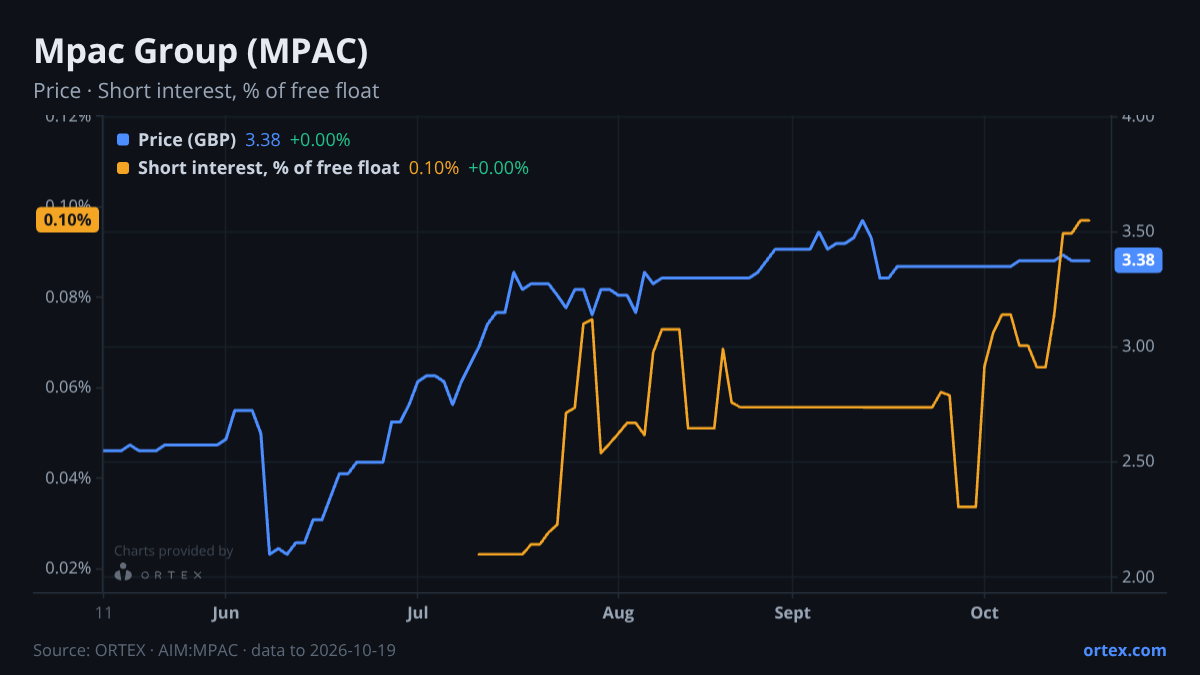Image resolution: width=1200 pixels, height=675 pixels.
Task: Click the blue Price legend swatch
Action: [x=123, y=140]
